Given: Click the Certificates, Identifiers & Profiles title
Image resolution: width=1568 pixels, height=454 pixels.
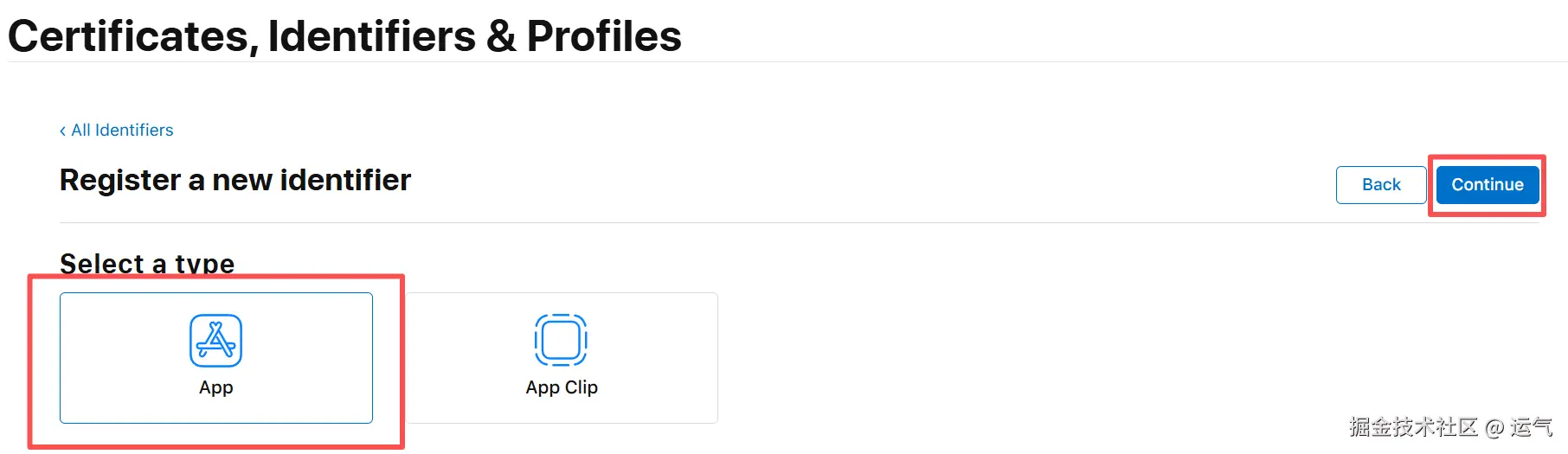Looking at the screenshot, I should (x=344, y=36).
